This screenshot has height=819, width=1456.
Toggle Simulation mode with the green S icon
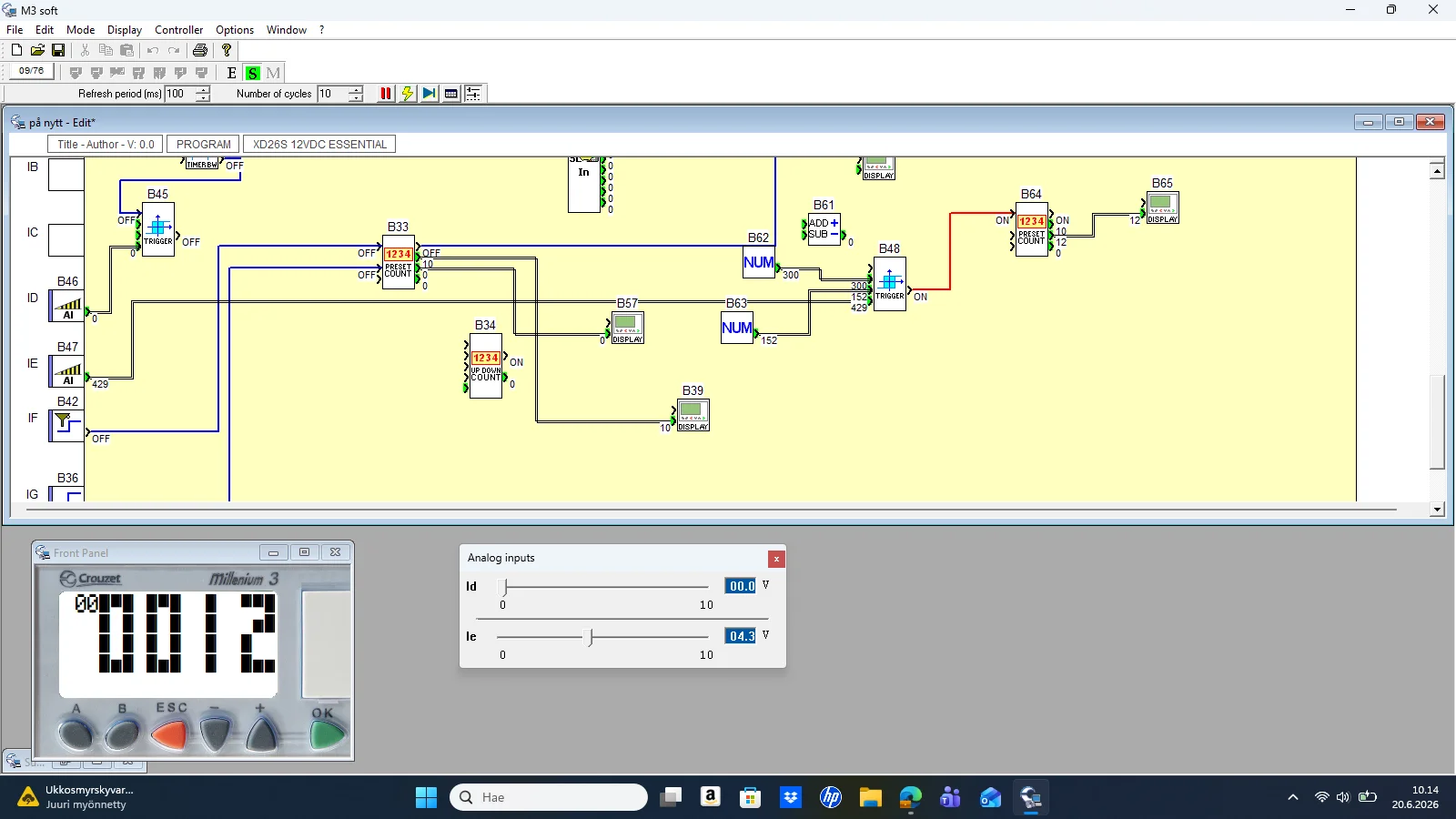[253, 73]
